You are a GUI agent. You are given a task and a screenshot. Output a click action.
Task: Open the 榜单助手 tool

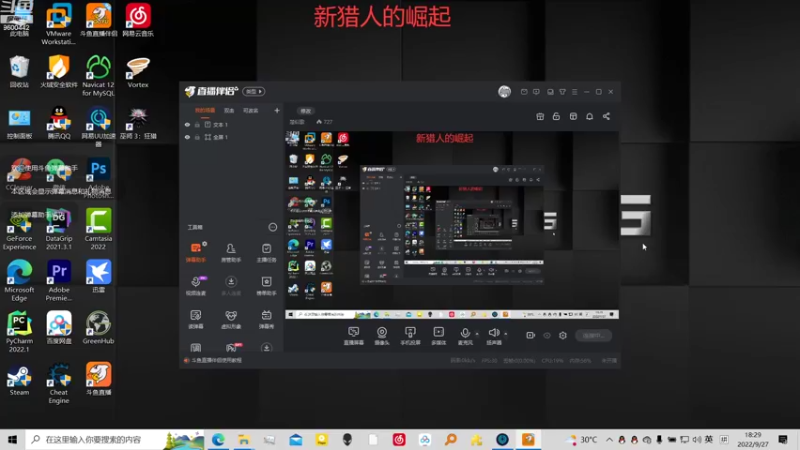click(266, 286)
